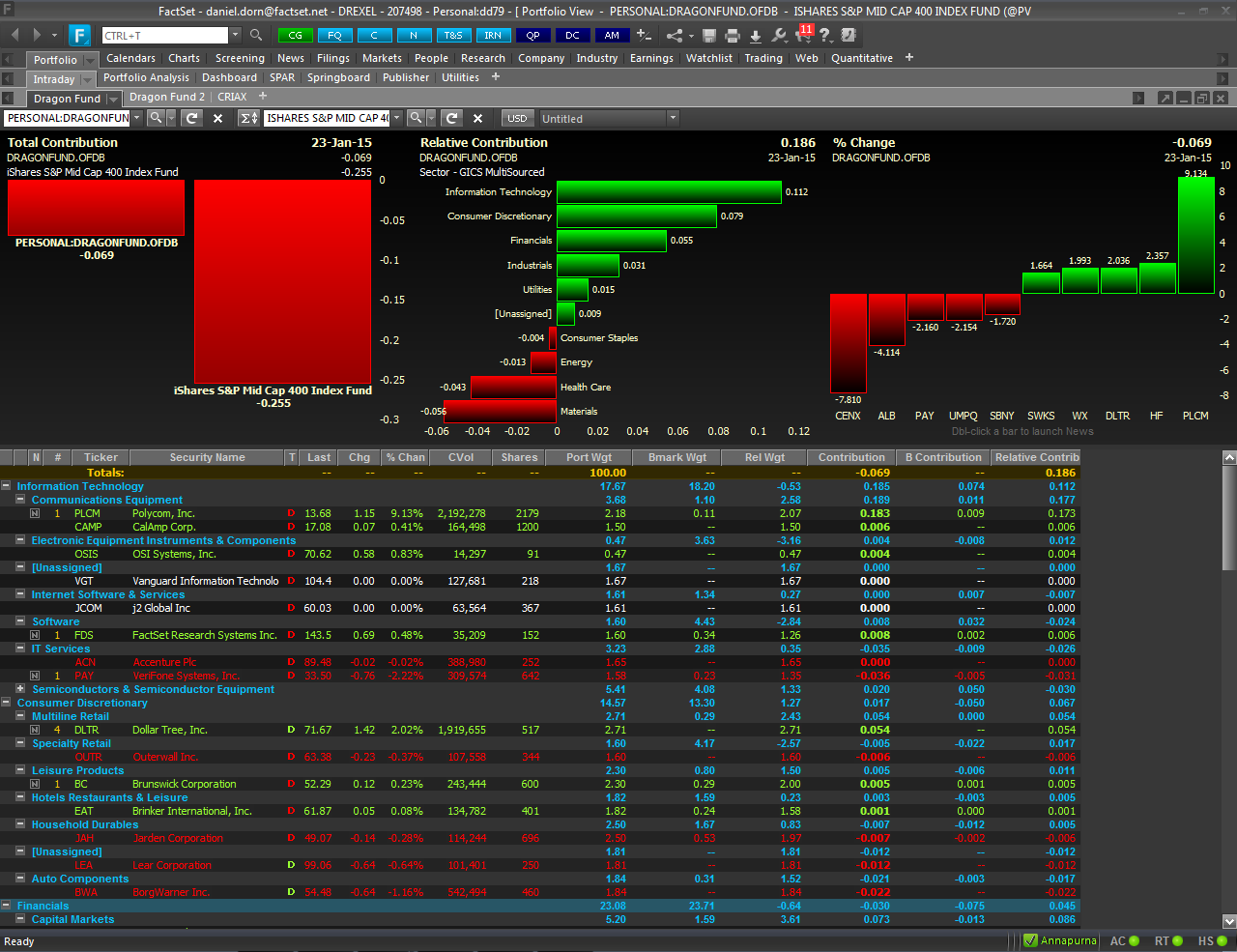Launch the DC shortcut button

[x=572, y=35]
